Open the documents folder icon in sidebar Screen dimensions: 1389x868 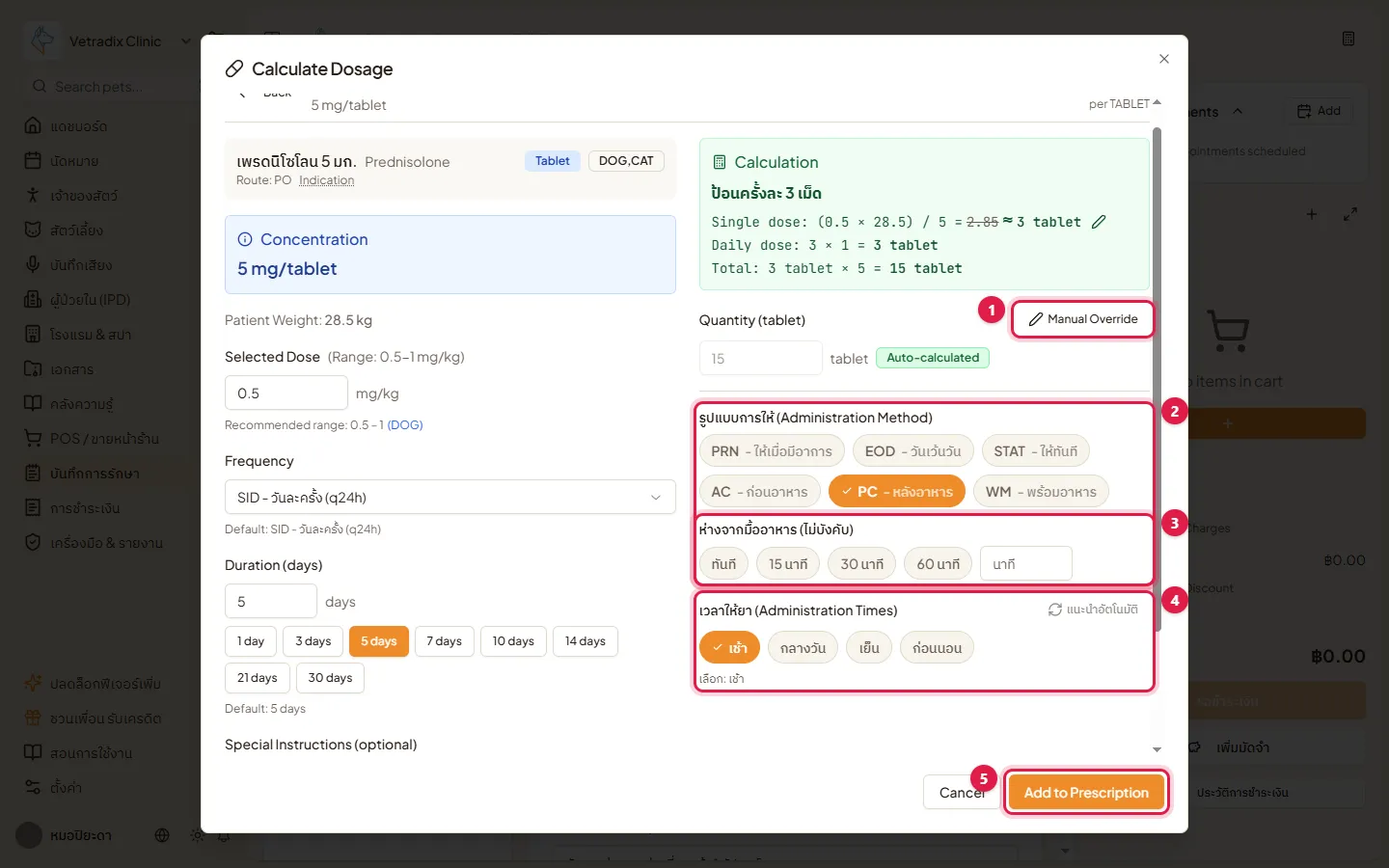coord(33,368)
